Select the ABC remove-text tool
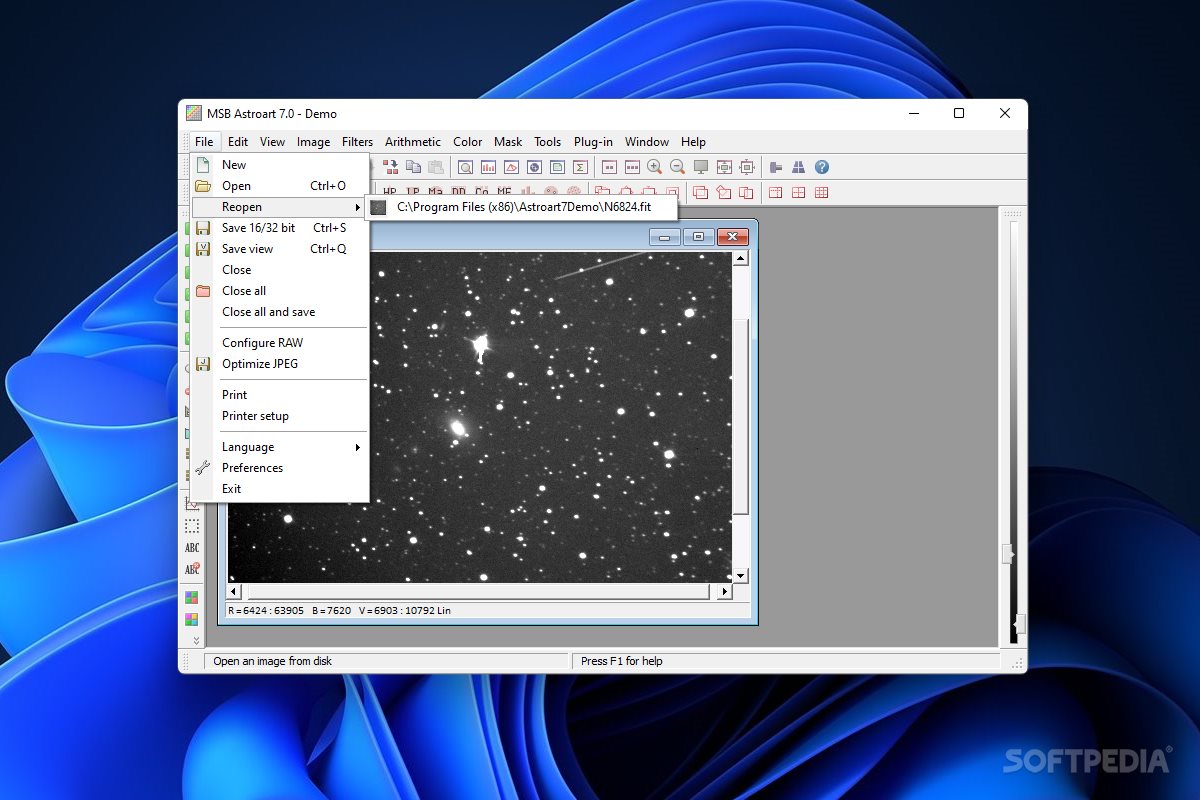 pyautogui.click(x=192, y=569)
